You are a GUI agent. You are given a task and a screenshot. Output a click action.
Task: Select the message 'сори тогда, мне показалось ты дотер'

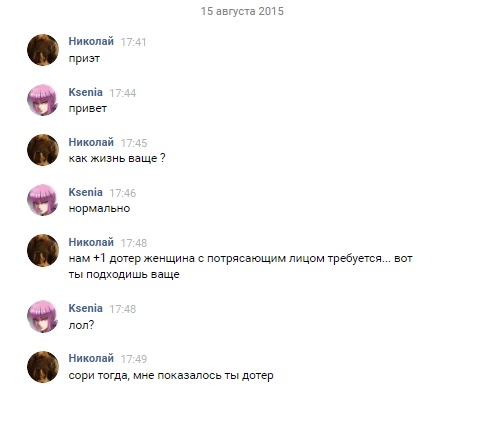click(x=171, y=375)
